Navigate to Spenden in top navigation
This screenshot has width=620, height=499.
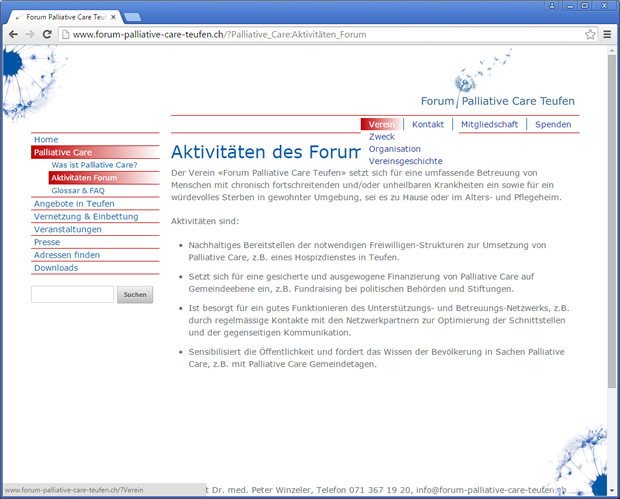[x=553, y=124]
